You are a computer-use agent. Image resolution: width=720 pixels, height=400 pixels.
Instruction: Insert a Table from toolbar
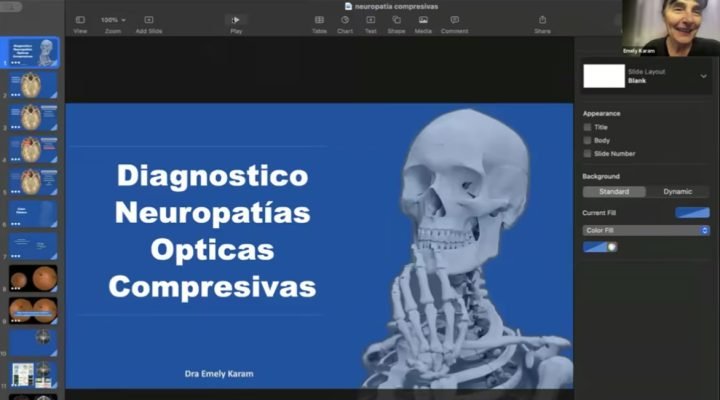(319, 19)
